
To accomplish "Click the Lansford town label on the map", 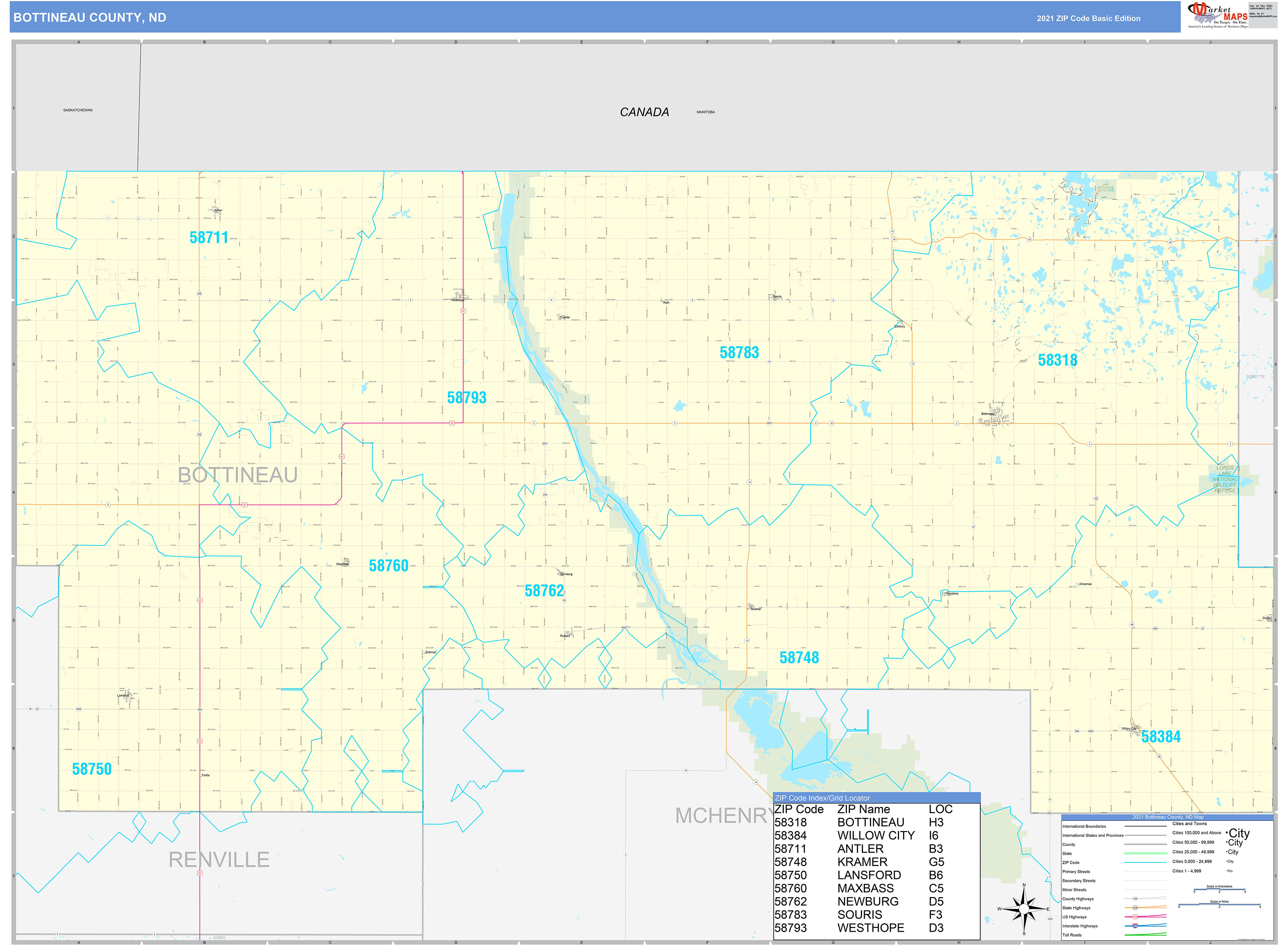I will (x=123, y=695).
